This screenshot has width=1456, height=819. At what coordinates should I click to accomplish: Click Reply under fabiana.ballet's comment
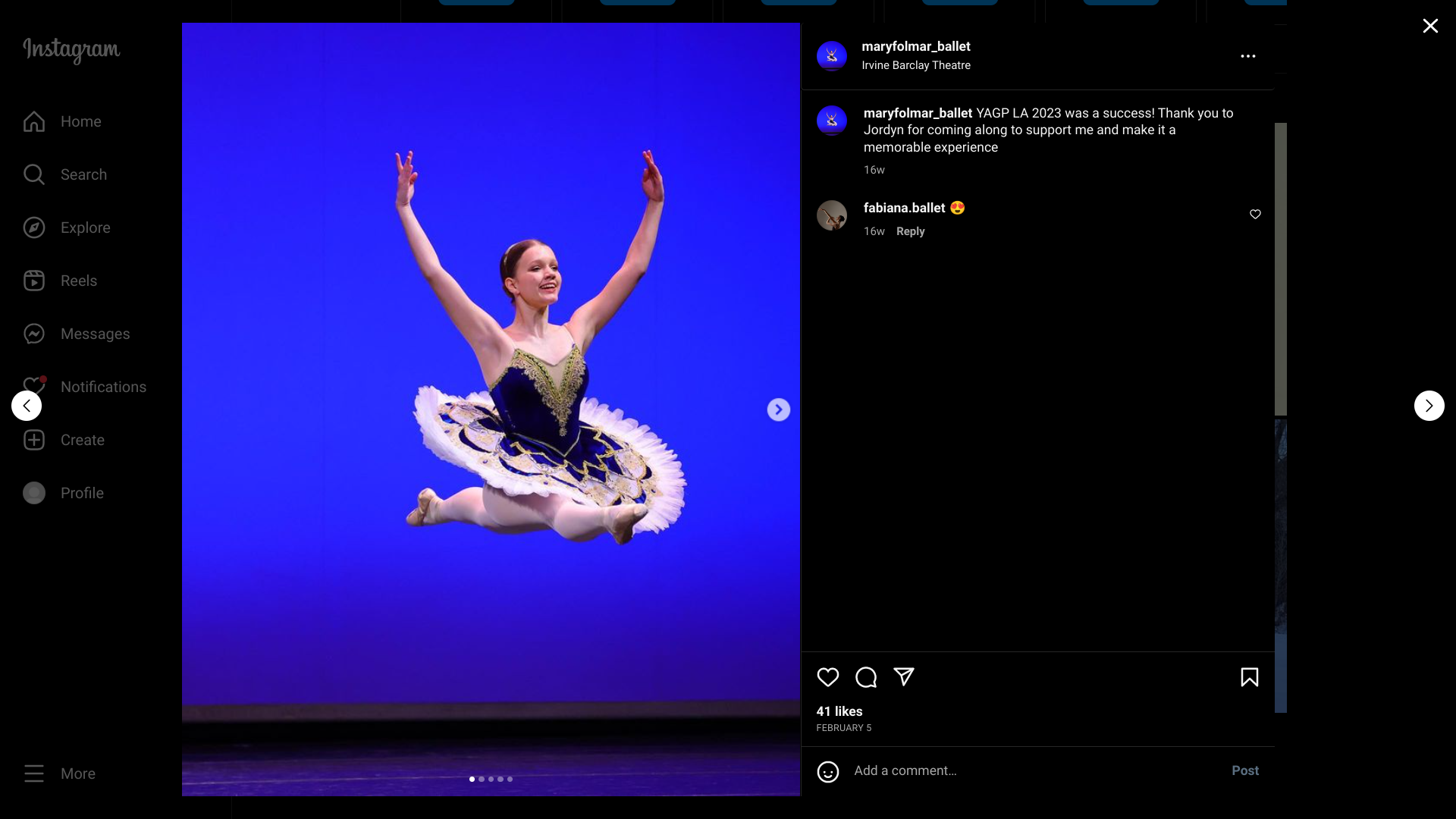(910, 231)
